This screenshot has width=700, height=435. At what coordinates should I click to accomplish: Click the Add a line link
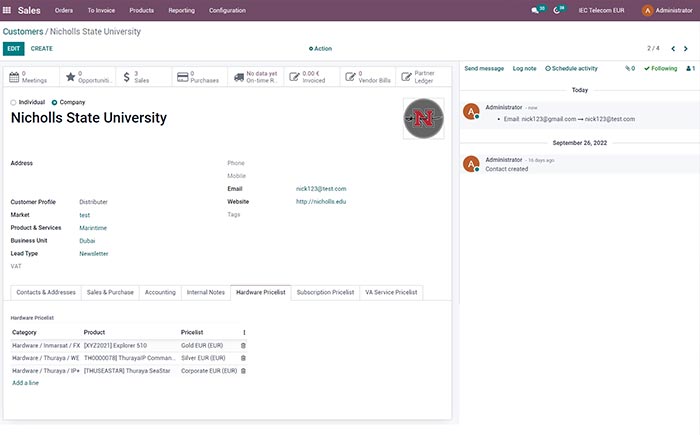(x=27, y=383)
